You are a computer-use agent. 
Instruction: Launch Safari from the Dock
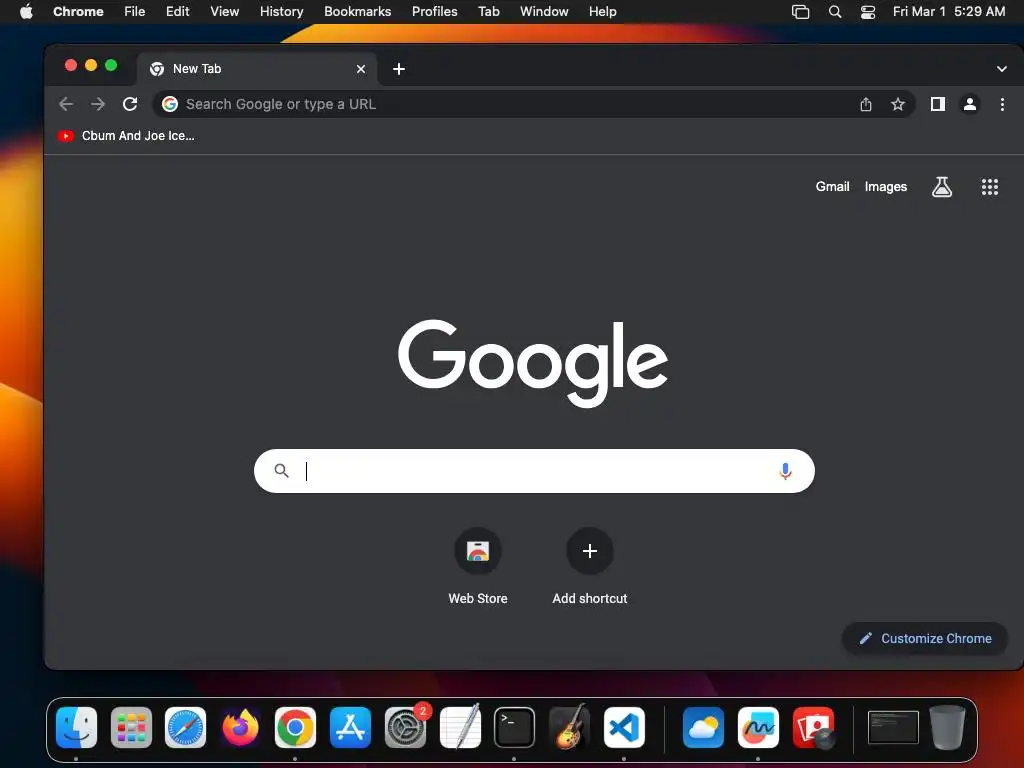(x=185, y=727)
